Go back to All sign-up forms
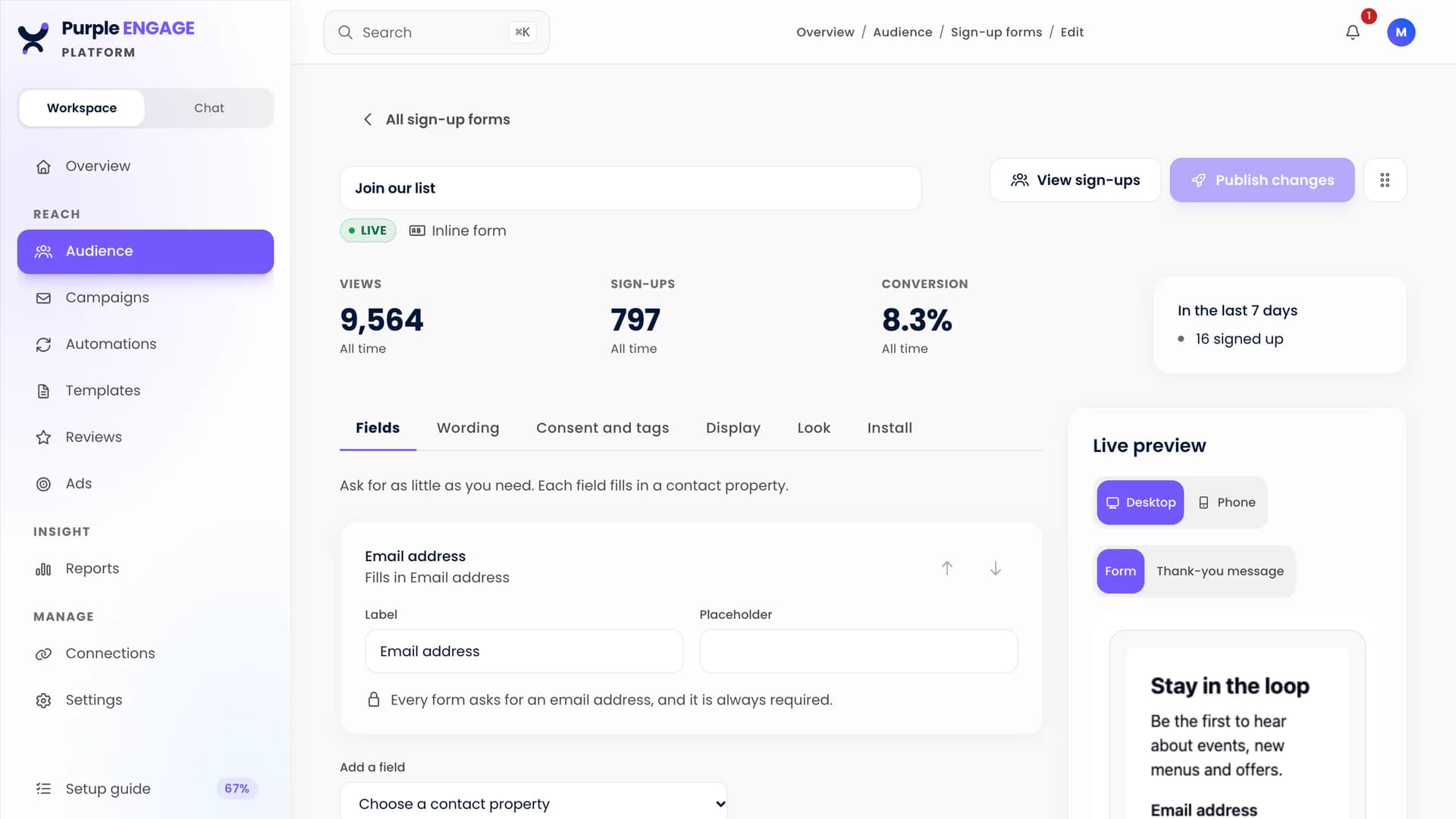 (436, 120)
